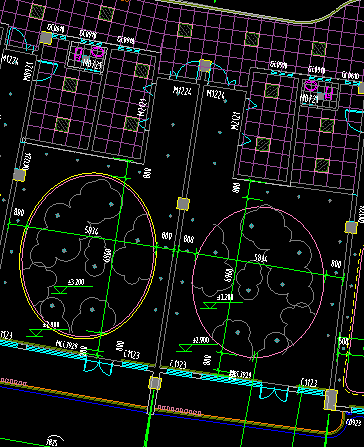
Task: Select the magenta ellipse fixture beside the upper-left M0721
Action: point(97,52)
